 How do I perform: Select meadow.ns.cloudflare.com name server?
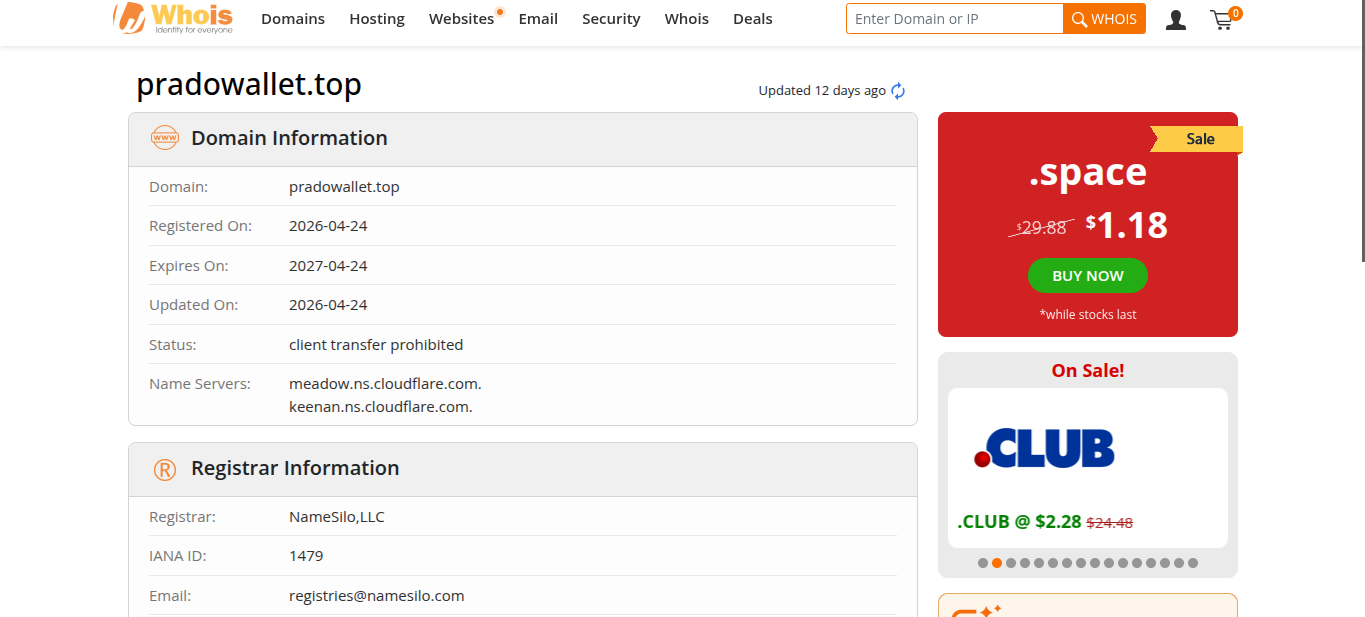click(385, 384)
